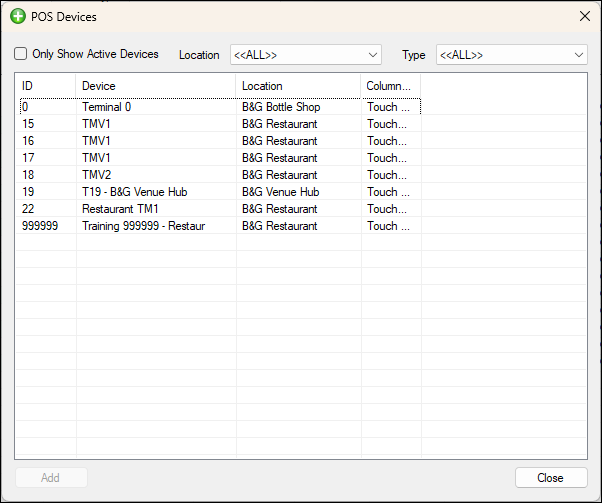
Task: Sort by the Device column header
Action: (156, 86)
